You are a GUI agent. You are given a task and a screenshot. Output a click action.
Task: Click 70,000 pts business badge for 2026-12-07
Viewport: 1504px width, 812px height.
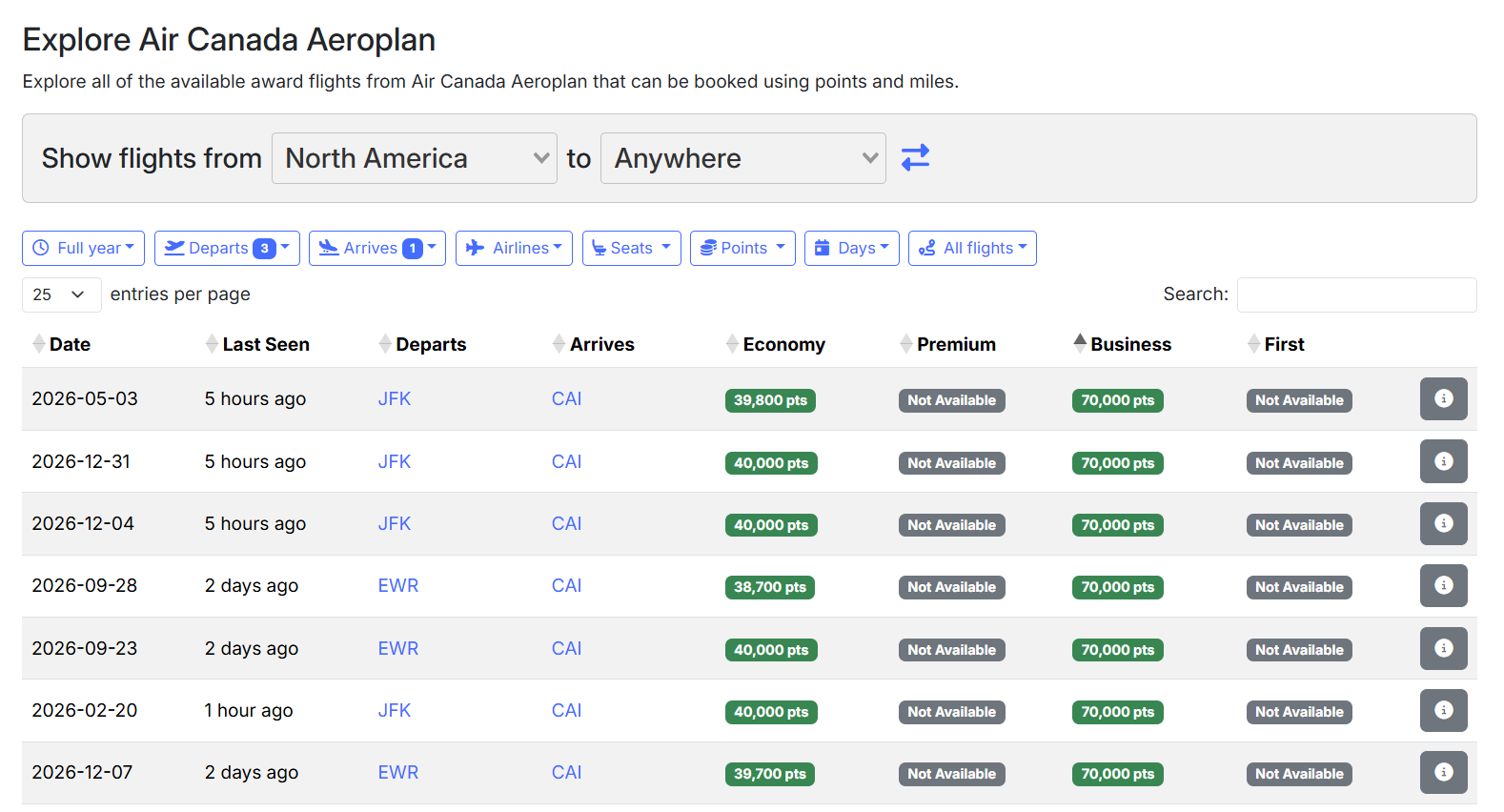[x=1117, y=774]
